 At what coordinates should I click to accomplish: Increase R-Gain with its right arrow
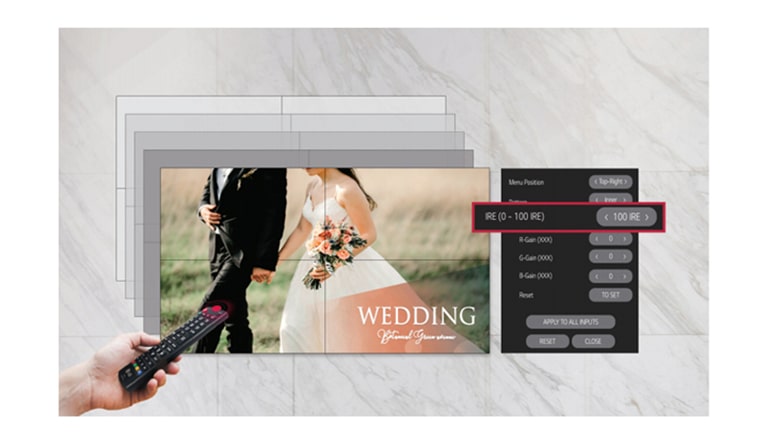pos(626,240)
